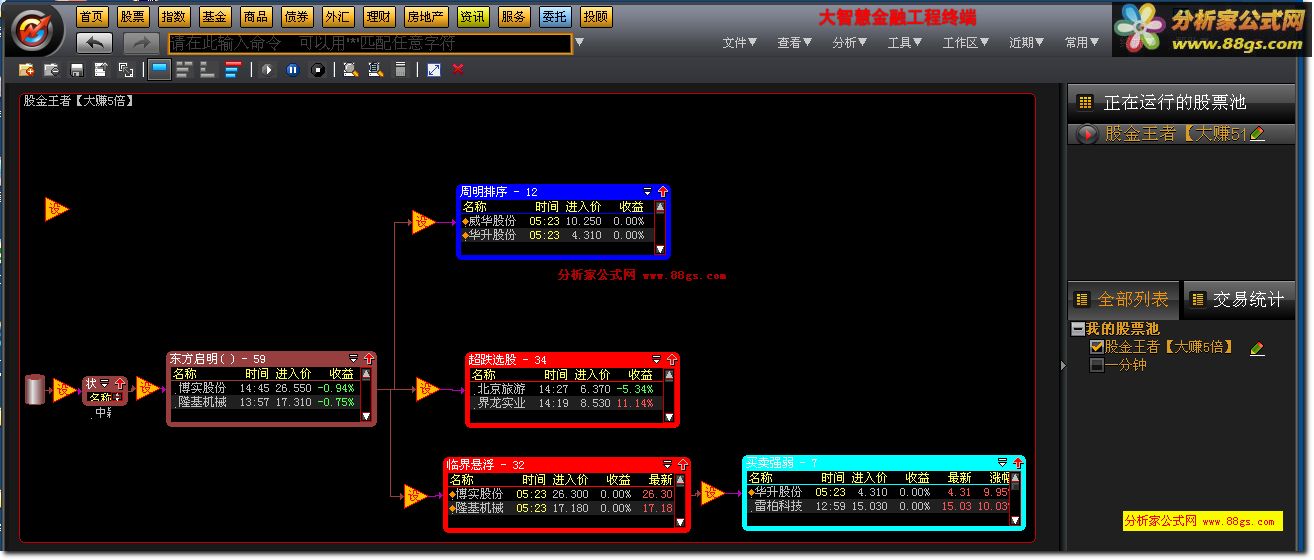Click the gray calculator icon in toolbar
Image resolution: width=1314 pixels, height=560 pixels.
tap(401, 70)
